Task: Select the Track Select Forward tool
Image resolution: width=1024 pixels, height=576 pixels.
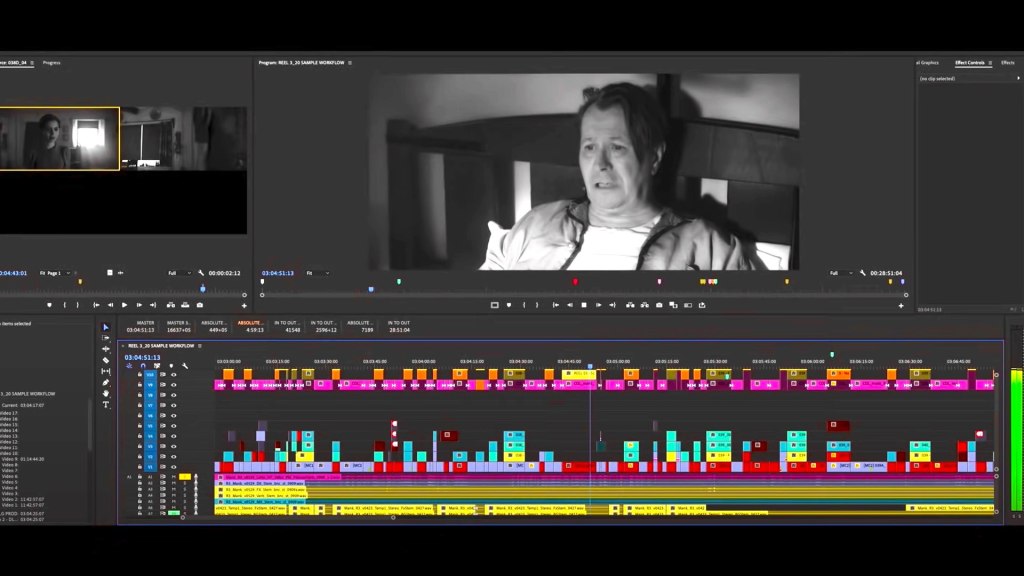Action: (106, 338)
